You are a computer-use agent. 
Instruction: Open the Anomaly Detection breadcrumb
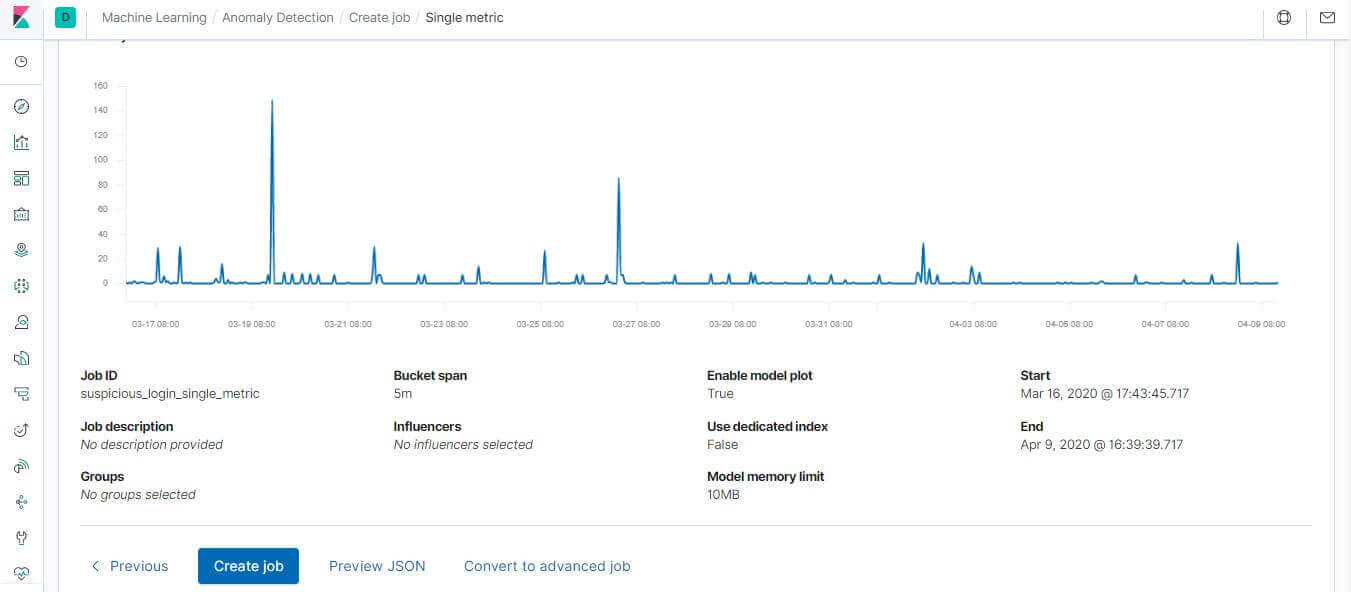pos(278,17)
